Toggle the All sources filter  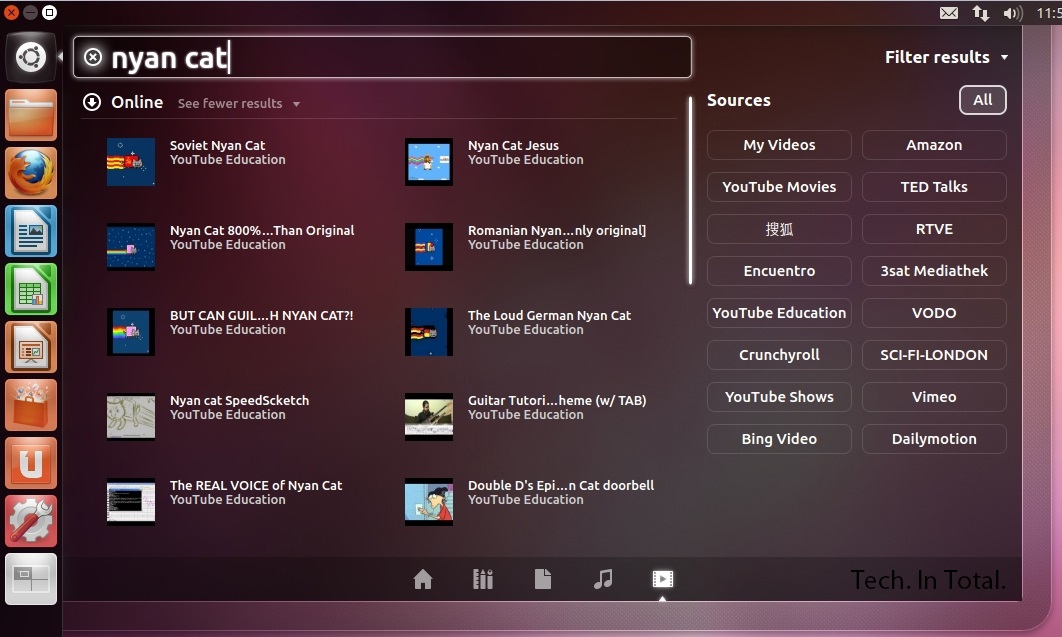(x=982, y=100)
